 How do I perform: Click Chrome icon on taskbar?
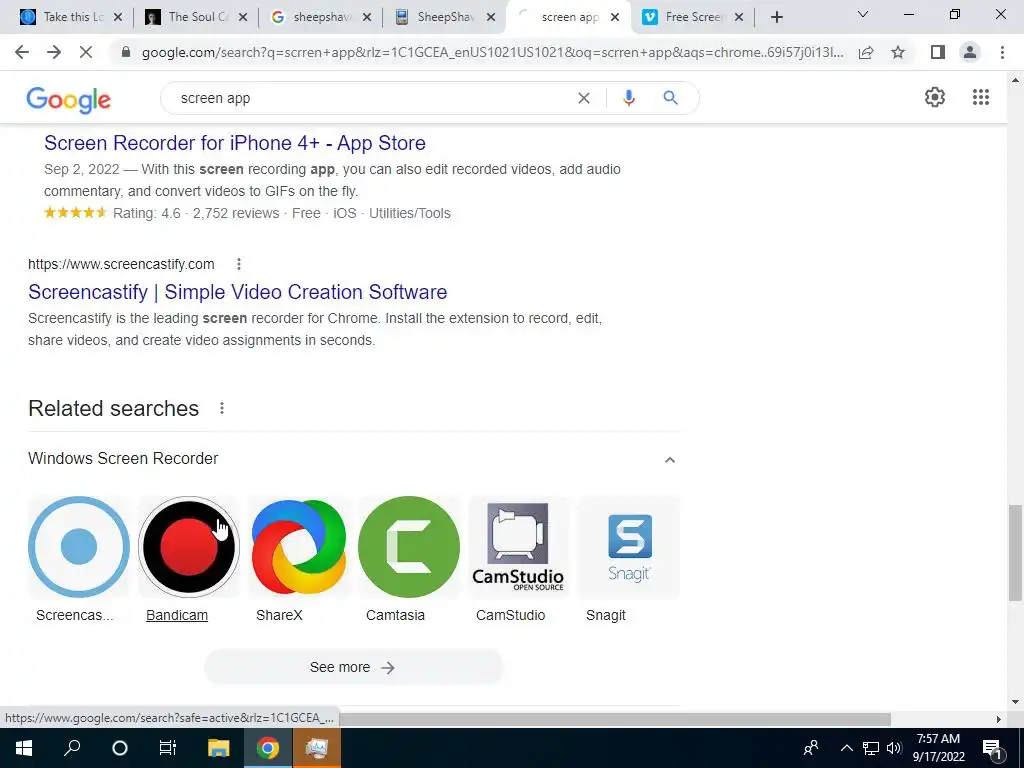tap(267, 748)
